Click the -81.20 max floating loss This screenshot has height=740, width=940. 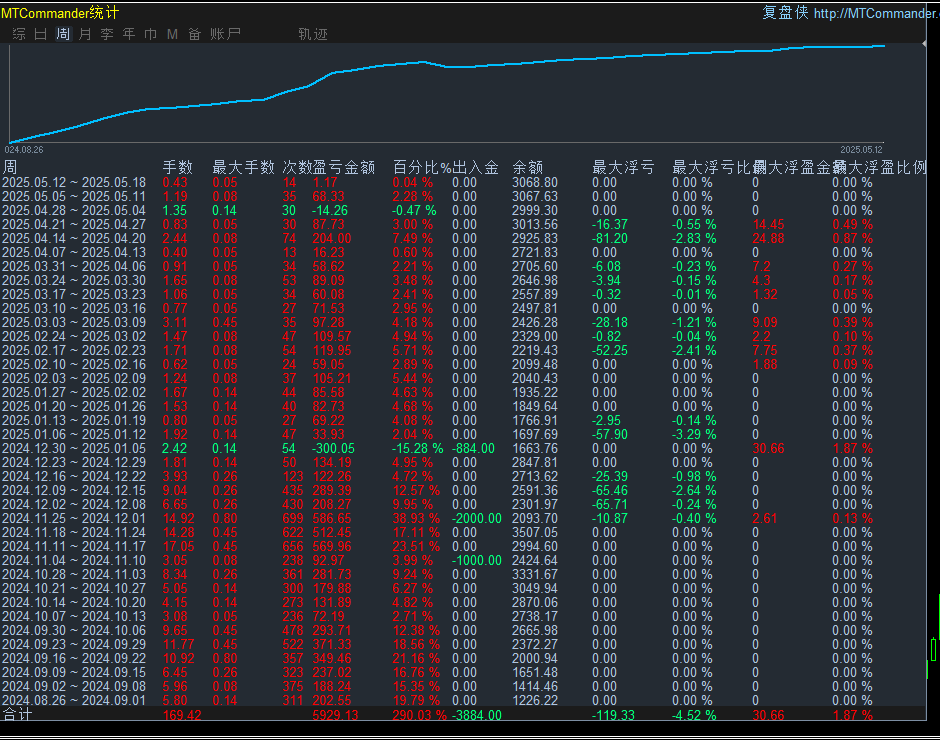(x=610, y=238)
